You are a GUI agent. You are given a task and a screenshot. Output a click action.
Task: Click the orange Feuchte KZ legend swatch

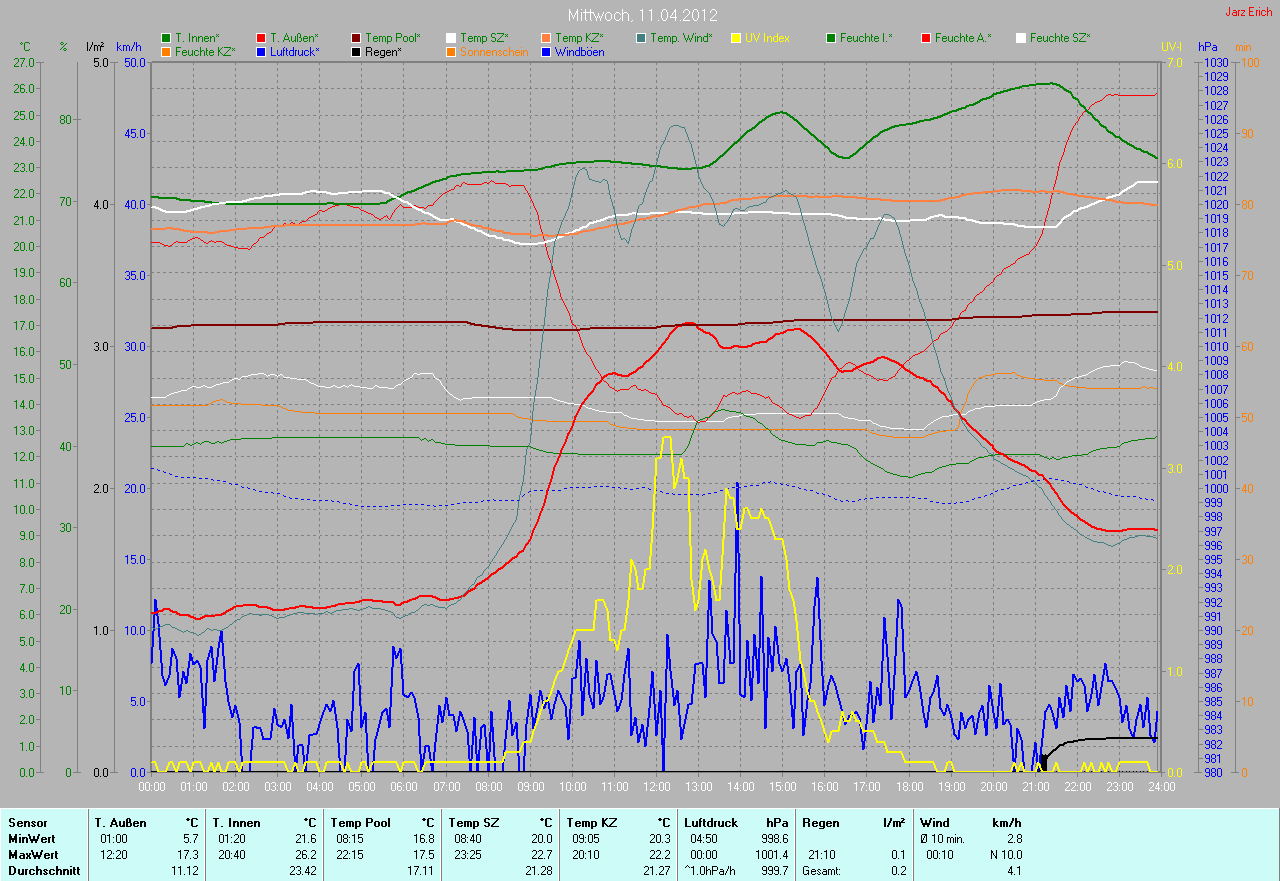[166, 51]
